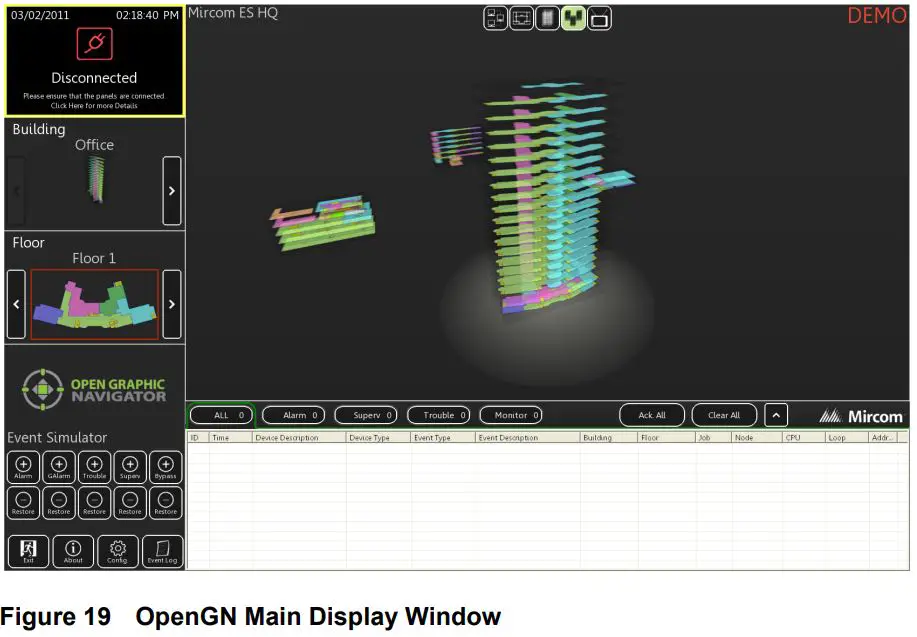Click Restore below the Trouble button

(95, 503)
